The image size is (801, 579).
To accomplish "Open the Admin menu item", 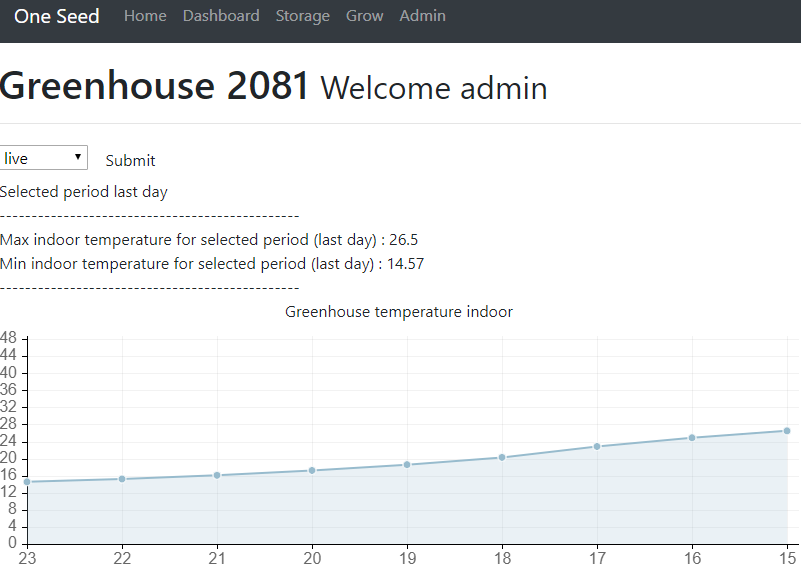I will pos(422,16).
